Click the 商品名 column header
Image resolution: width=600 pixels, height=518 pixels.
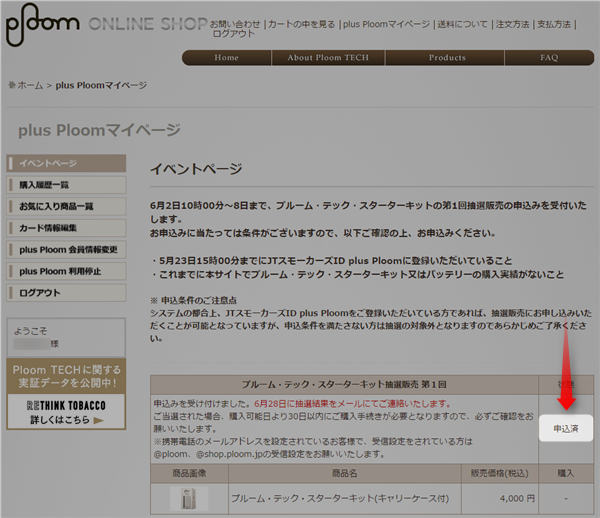(x=345, y=474)
